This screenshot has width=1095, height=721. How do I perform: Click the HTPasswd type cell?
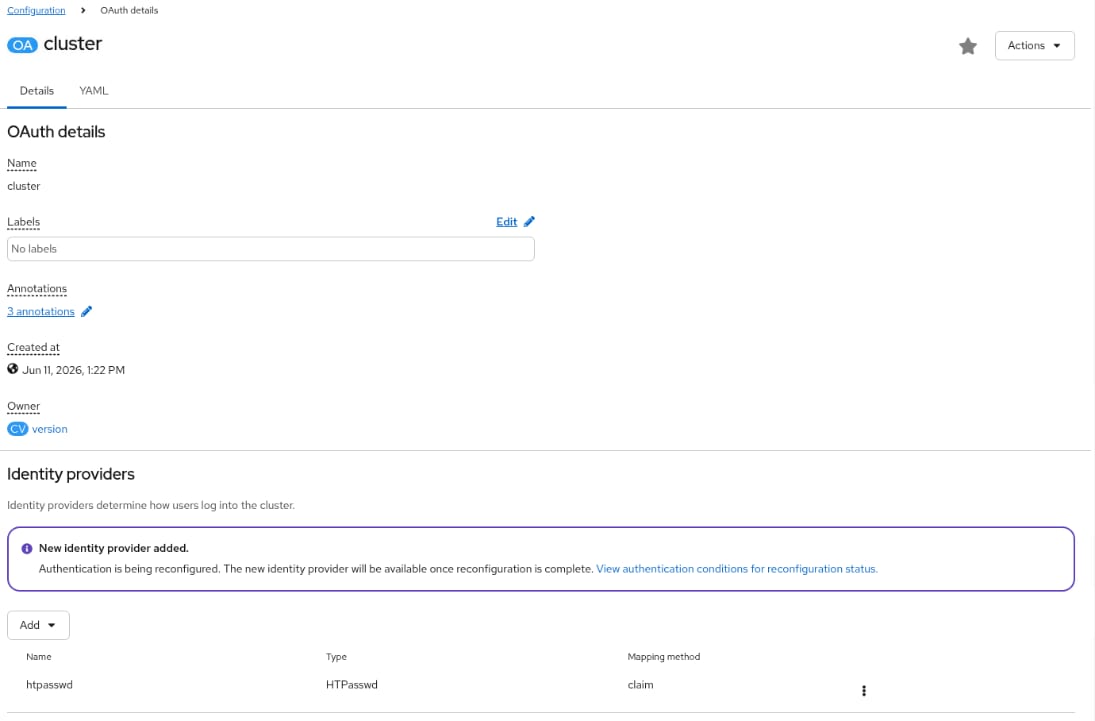coord(352,685)
